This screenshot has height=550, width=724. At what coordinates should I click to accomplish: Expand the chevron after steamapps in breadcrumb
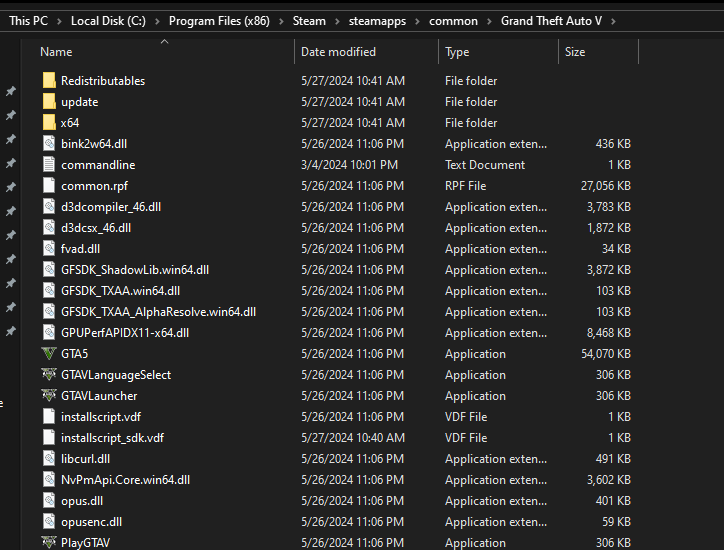[417, 21]
